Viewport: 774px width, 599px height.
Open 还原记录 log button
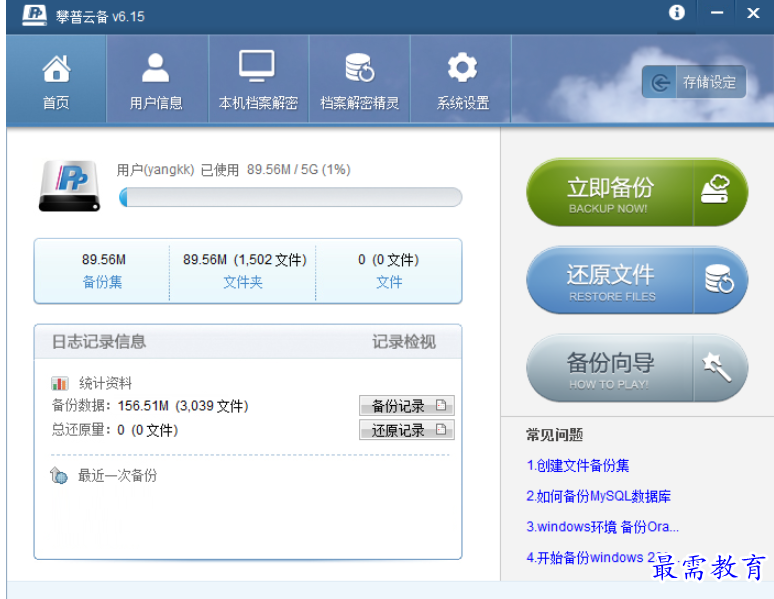coord(407,430)
